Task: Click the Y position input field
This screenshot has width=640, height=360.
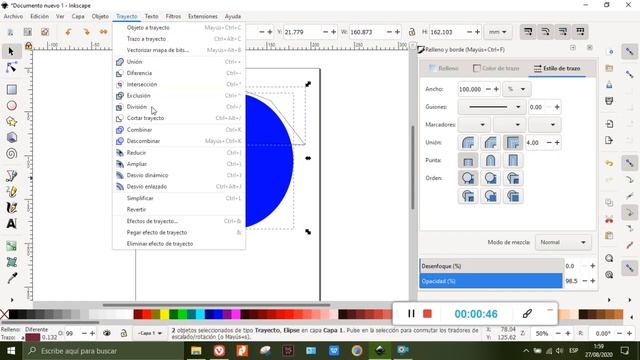Action: (x=302, y=32)
